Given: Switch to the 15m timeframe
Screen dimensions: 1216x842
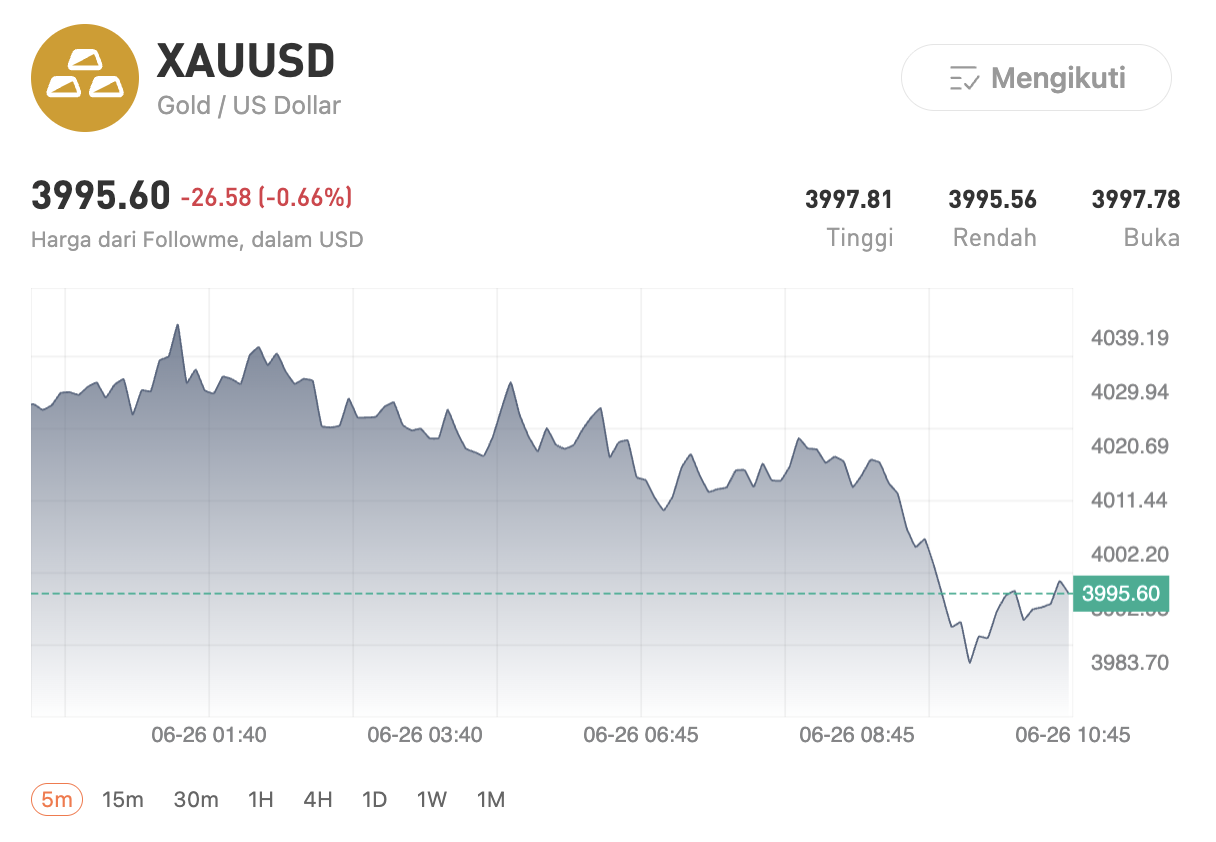Looking at the screenshot, I should click(x=123, y=799).
